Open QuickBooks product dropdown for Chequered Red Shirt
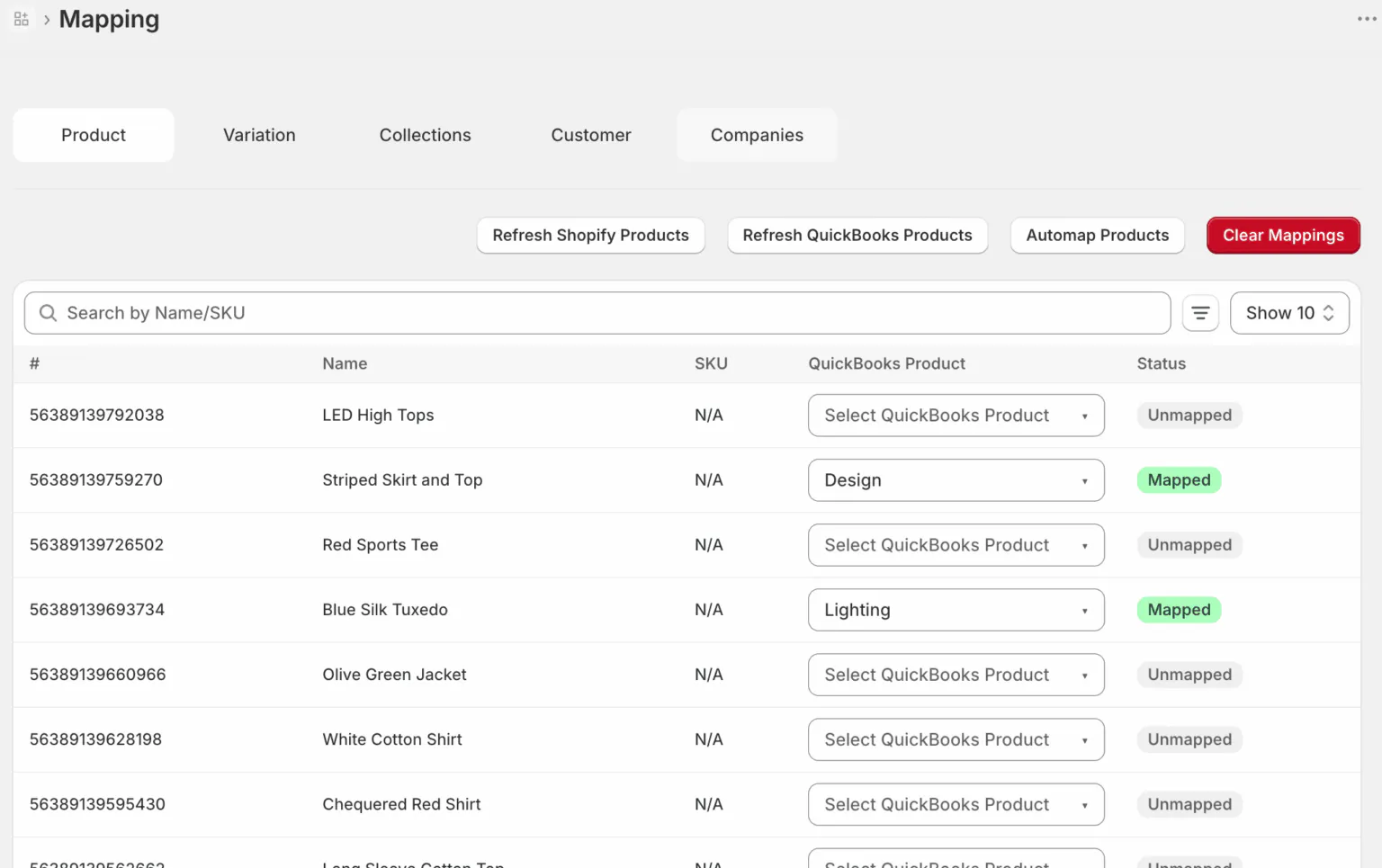1382x868 pixels. point(956,804)
